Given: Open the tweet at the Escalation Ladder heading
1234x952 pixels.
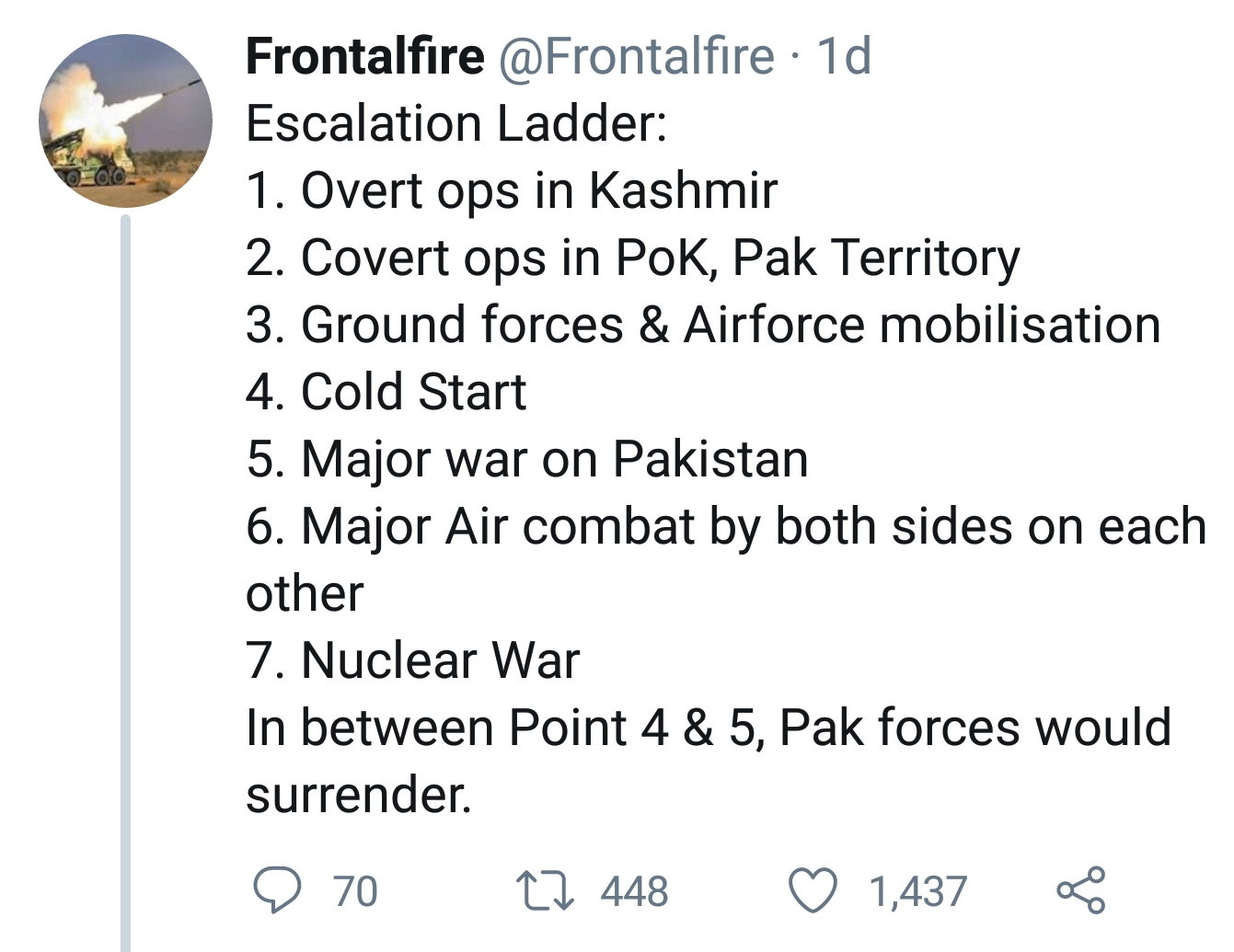Looking at the screenshot, I should [x=456, y=123].
